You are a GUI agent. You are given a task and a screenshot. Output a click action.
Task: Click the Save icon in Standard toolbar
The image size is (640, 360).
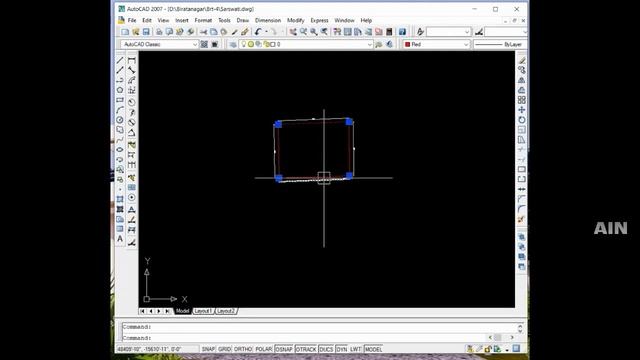(146, 32)
